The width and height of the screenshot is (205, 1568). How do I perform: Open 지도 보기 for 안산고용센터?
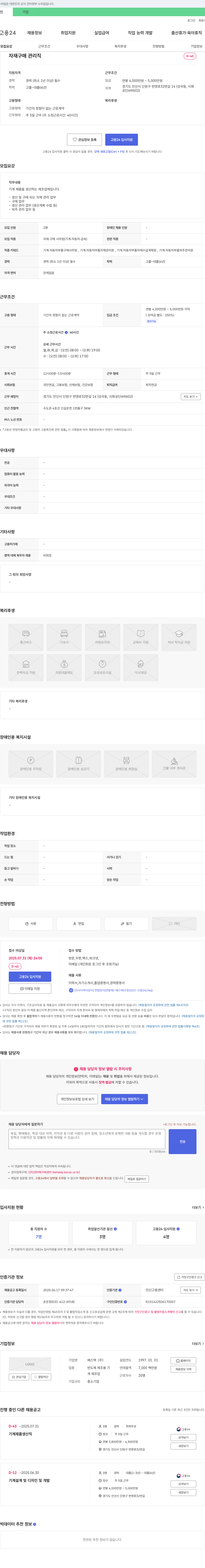click(x=190, y=1290)
